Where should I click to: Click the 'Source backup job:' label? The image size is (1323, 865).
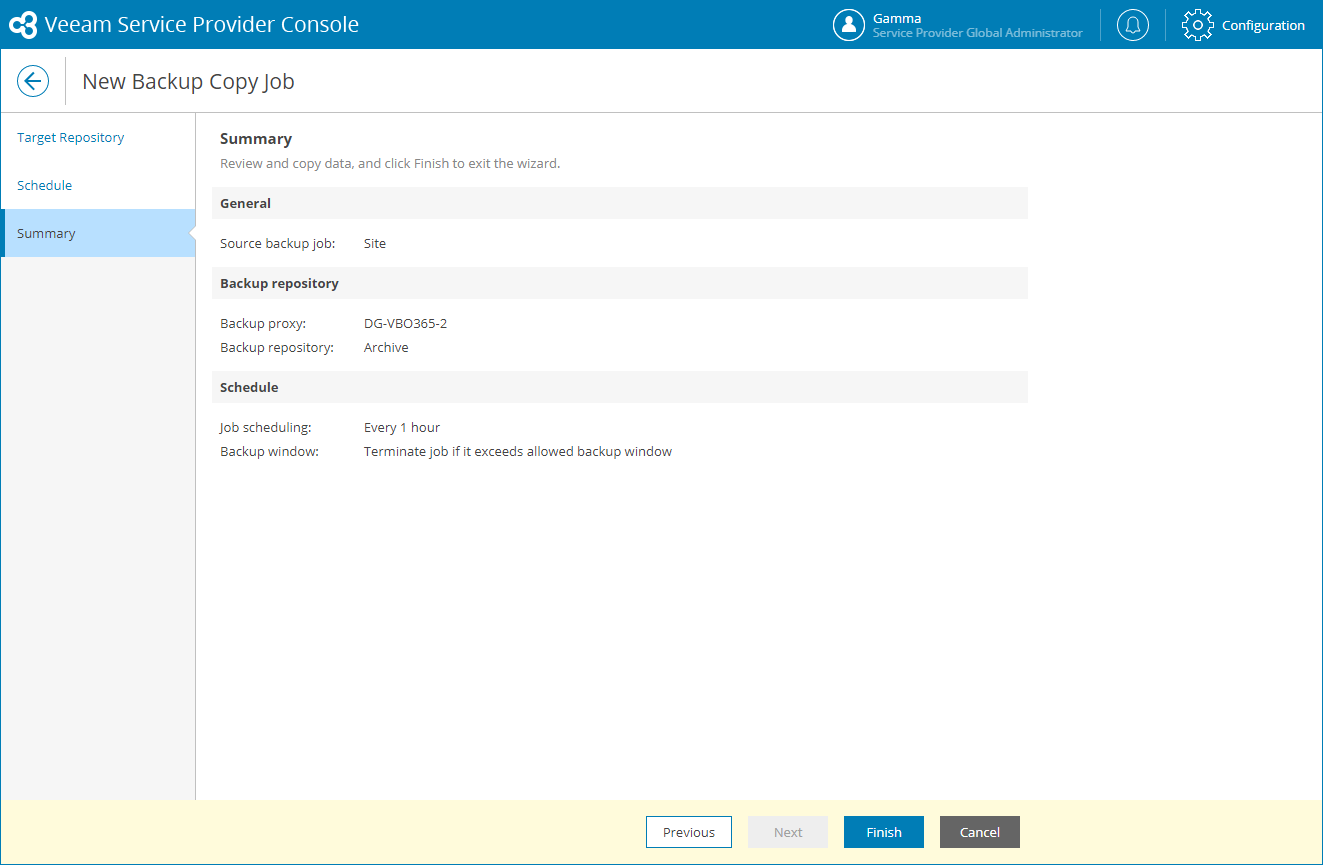point(278,243)
